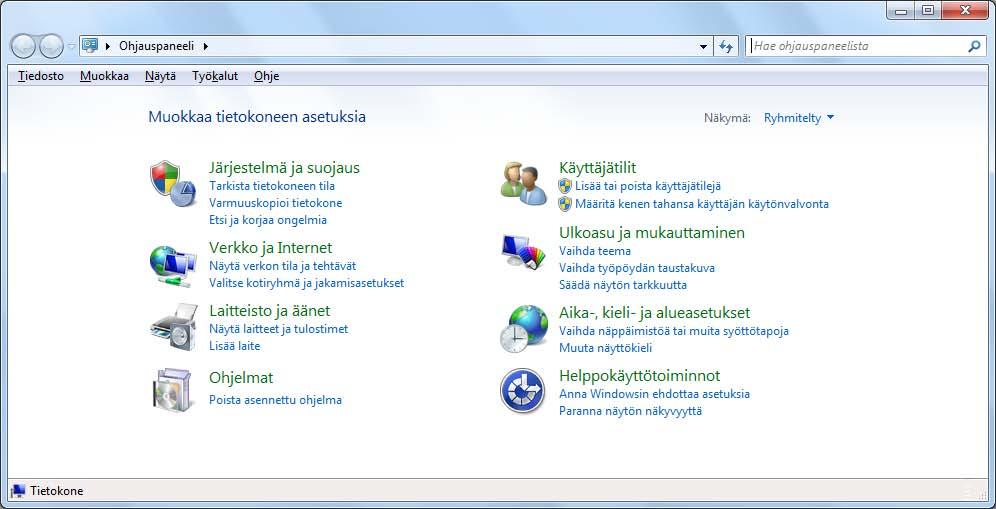Click the refresh button beside address bar
The width and height of the screenshot is (996, 509).
tap(726, 46)
